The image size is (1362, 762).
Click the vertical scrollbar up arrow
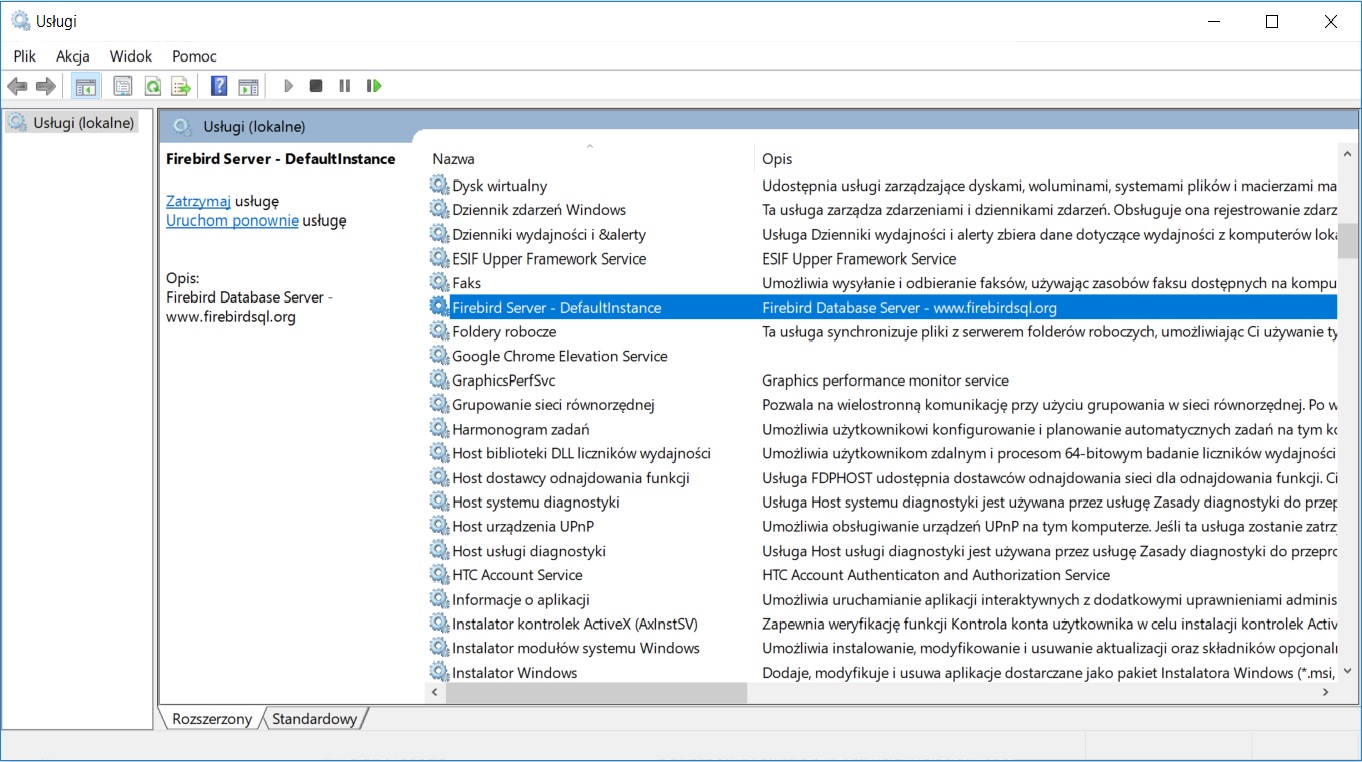(x=1348, y=153)
